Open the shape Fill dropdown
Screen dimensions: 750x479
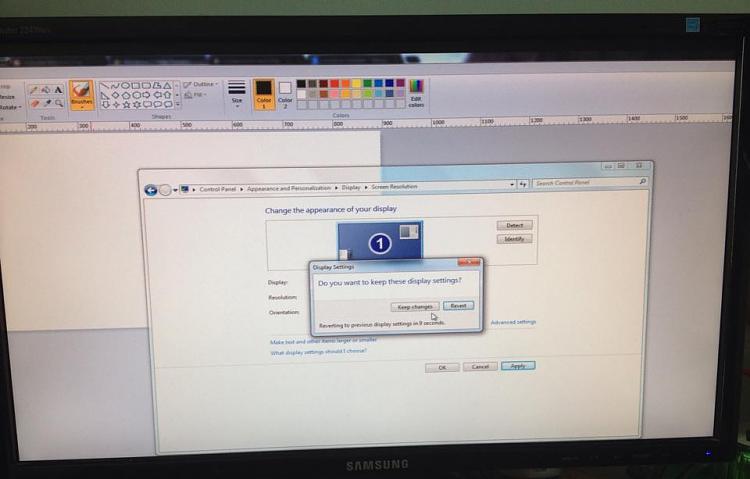pos(195,95)
